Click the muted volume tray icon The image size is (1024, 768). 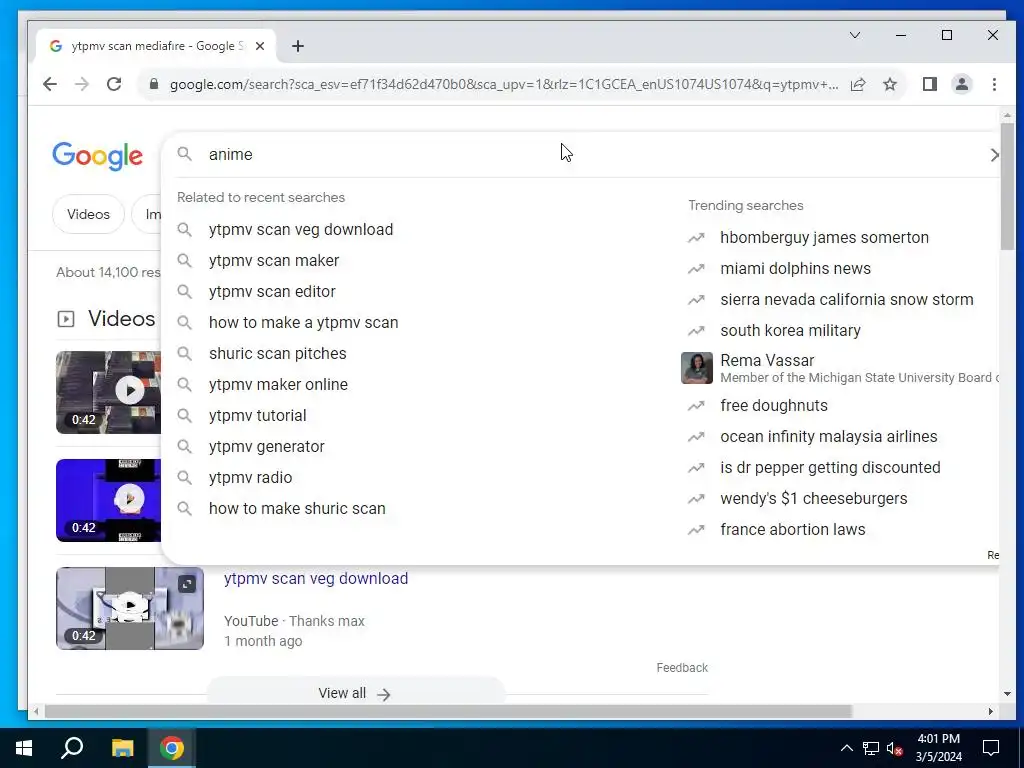point(895,748)
